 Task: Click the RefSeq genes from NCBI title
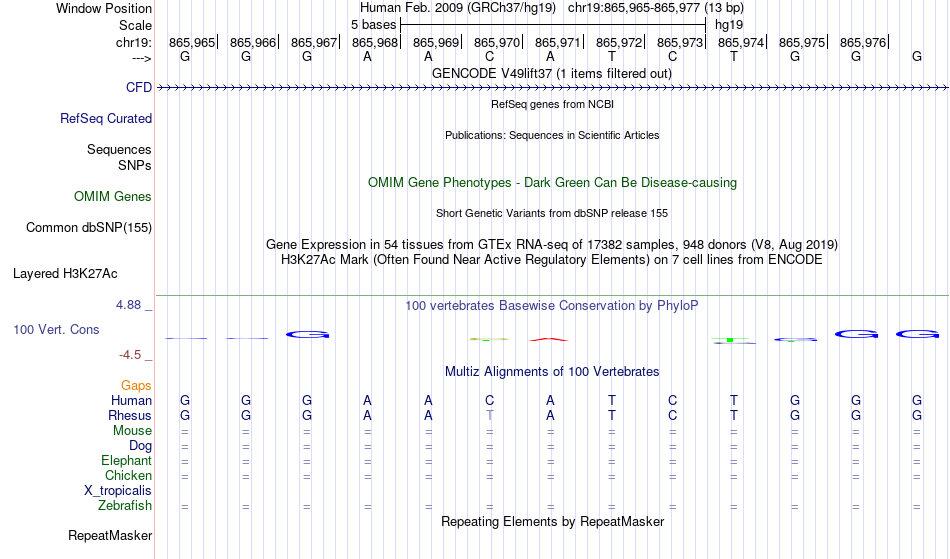(x=553, y=104)
